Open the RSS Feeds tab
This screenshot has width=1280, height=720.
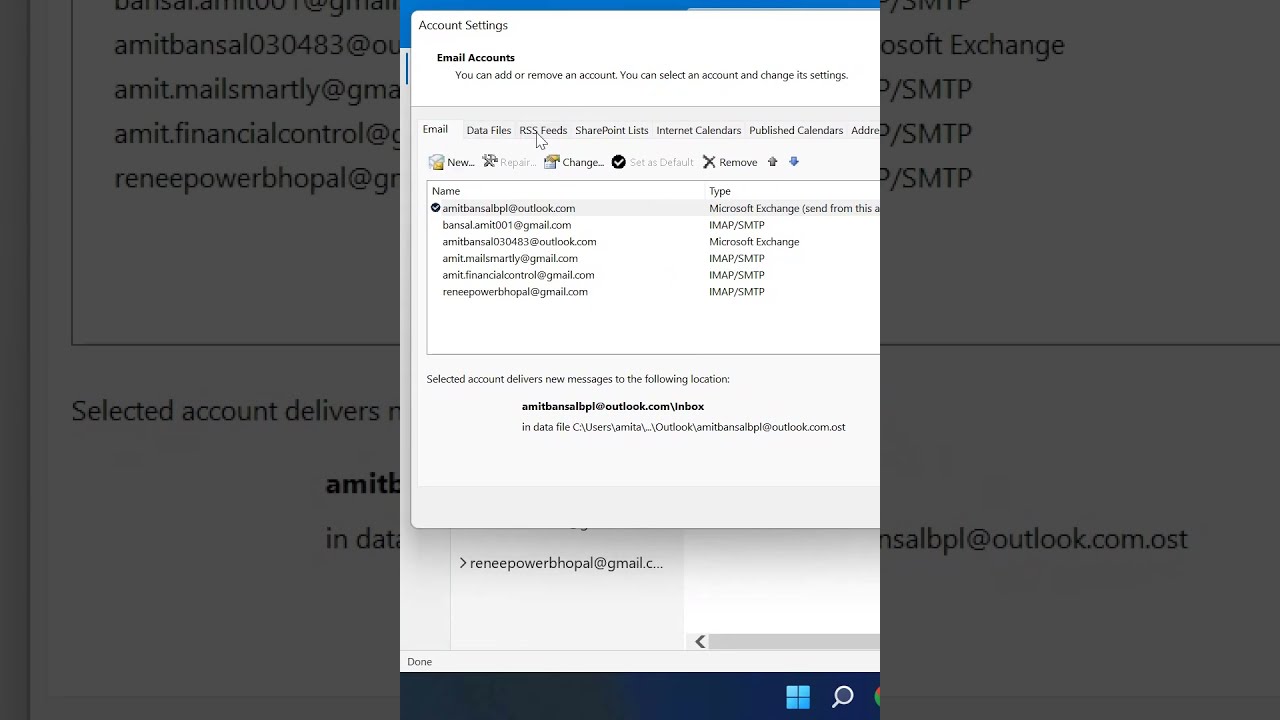tap(543, 130)
